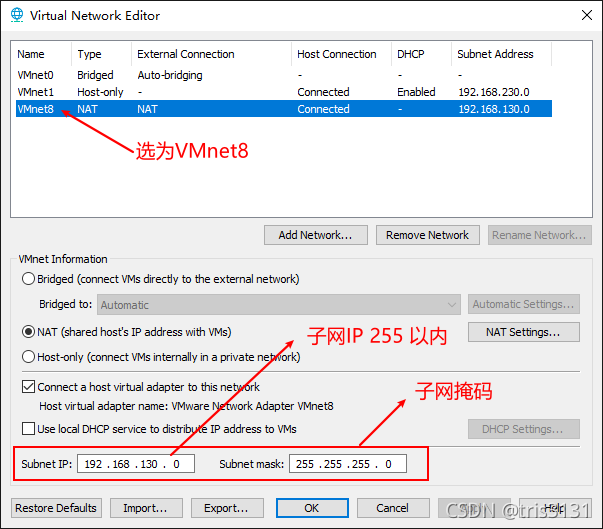This screenshot has width=603, height=529.
Task: Click the Virtual Network Editor globe icon
Action: click(17, 15)
